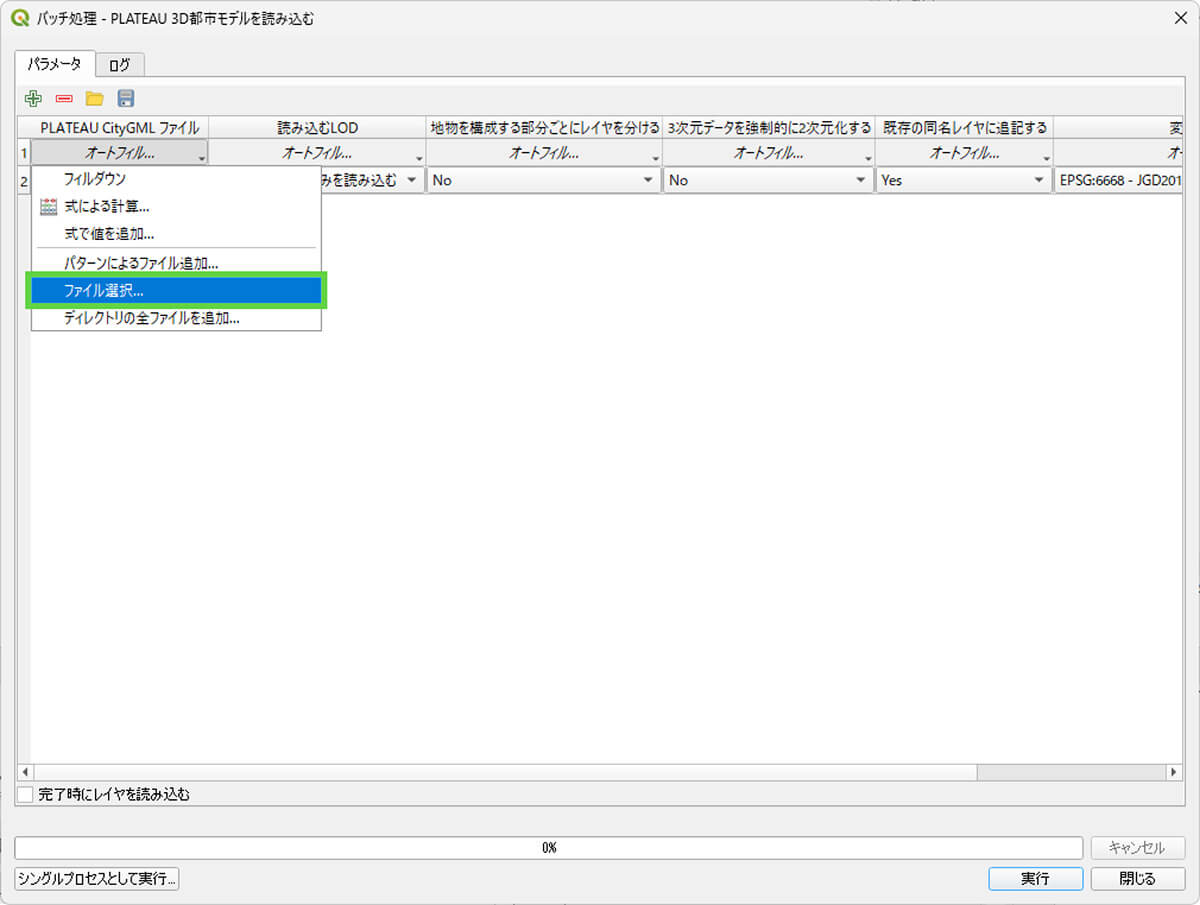Choose ファイル選択... menu entry

176,291
